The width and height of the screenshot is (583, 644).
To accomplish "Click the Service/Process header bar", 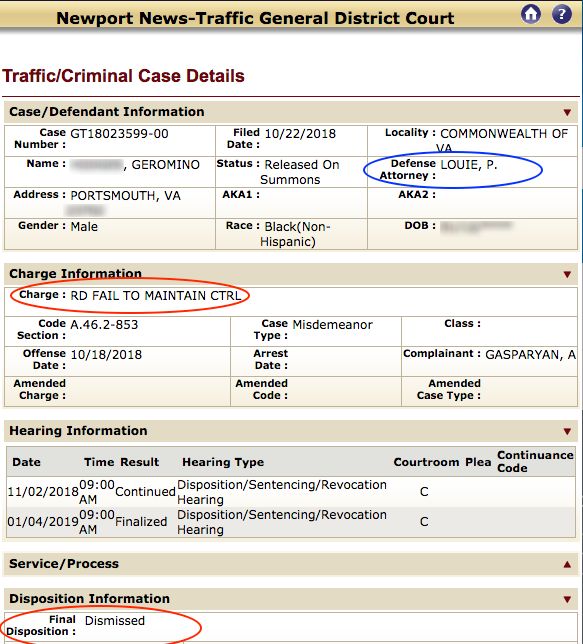I will pyautogui.click(x=291, y=564).
